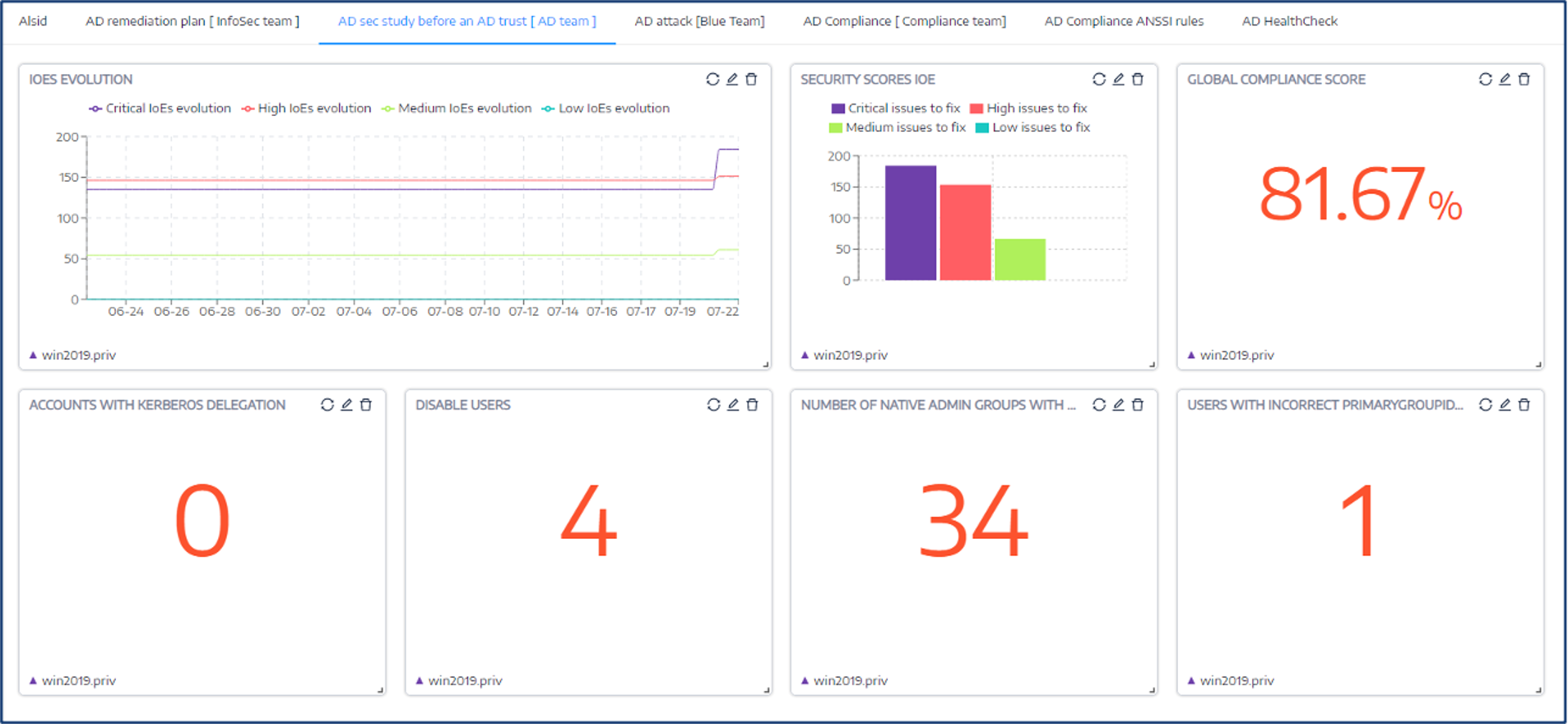Viewport: 1568px width, 724px height.
Task: Hide Low IoEs evolution line via legend
Action: tap(605, 109)
